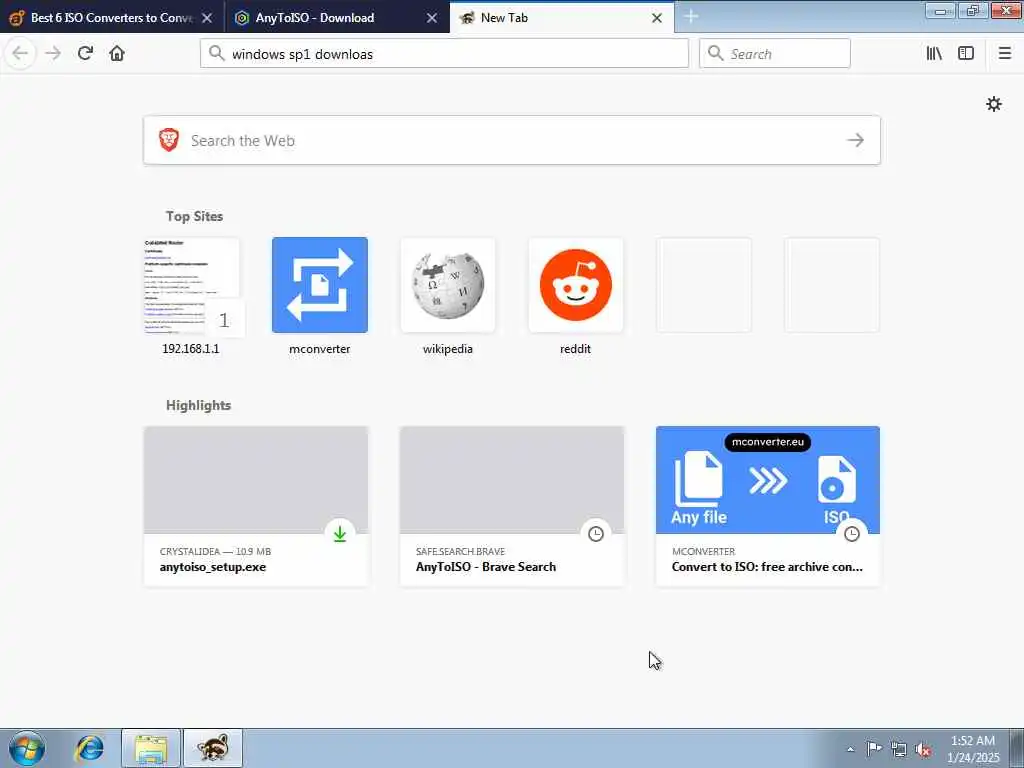Click the network tray icon
This screenshot has width=1024, height=768.
pyautogui.click(x=899, y=749)
